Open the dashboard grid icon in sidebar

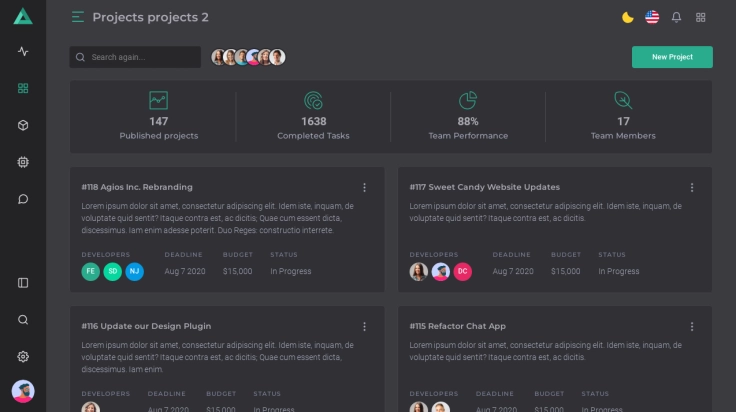[23, 88]
